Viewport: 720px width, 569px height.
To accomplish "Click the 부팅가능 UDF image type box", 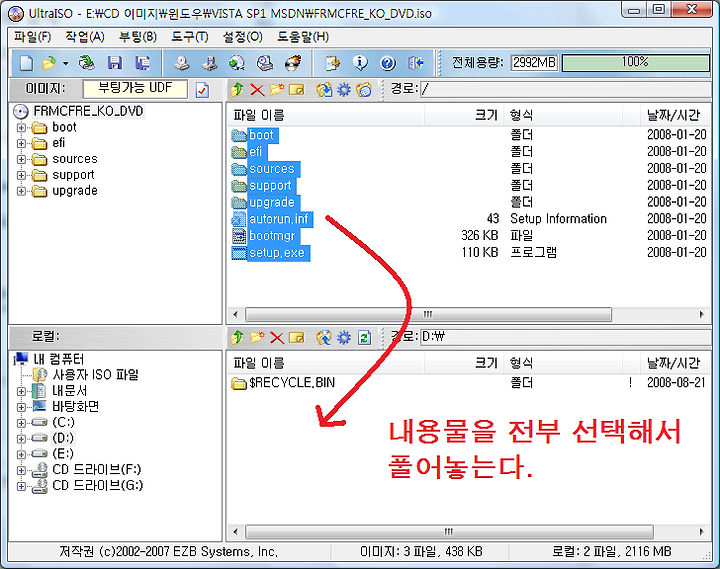I will [135, 89].
